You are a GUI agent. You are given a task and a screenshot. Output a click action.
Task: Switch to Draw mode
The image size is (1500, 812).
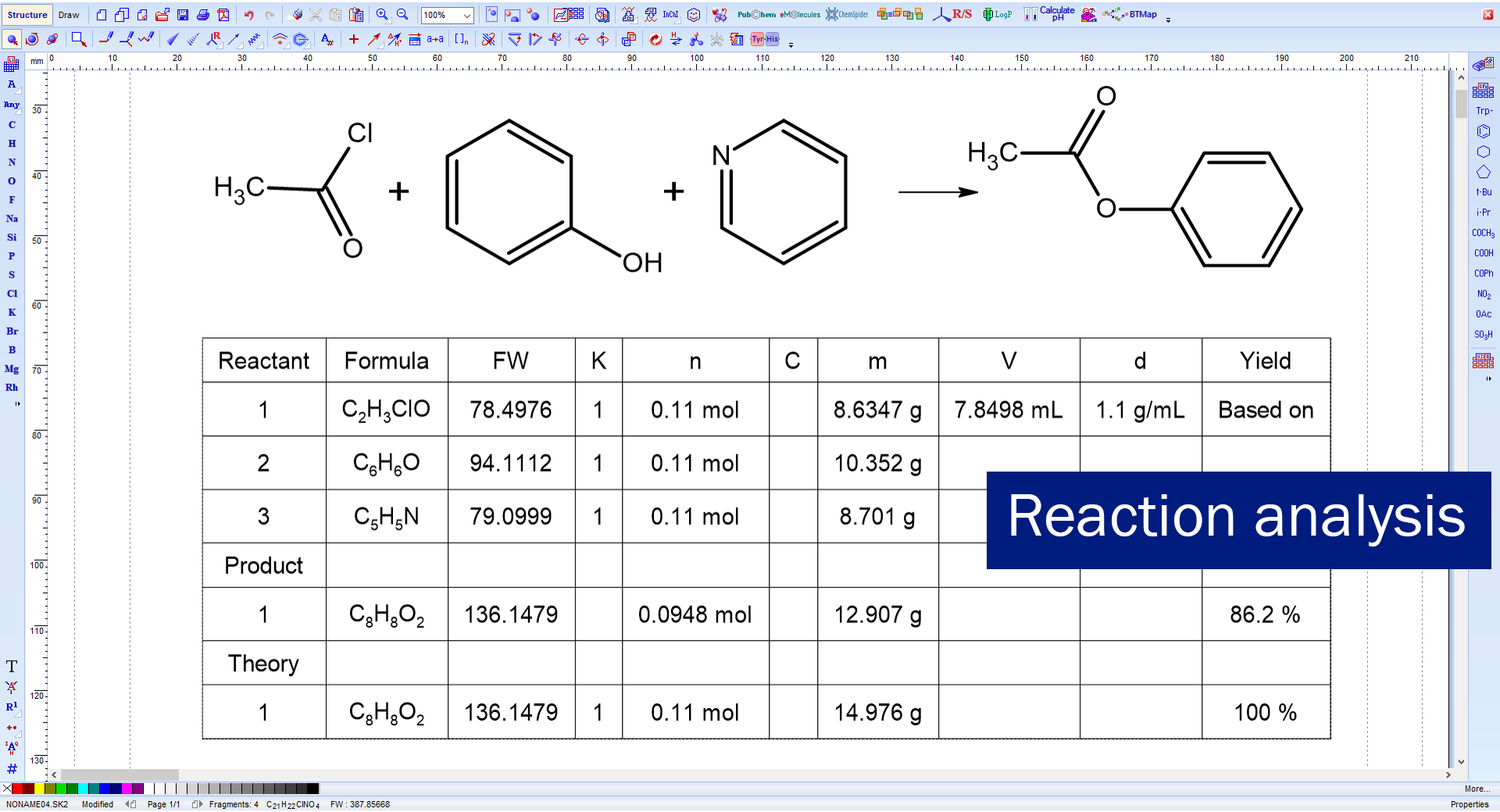tap(69, 15)
